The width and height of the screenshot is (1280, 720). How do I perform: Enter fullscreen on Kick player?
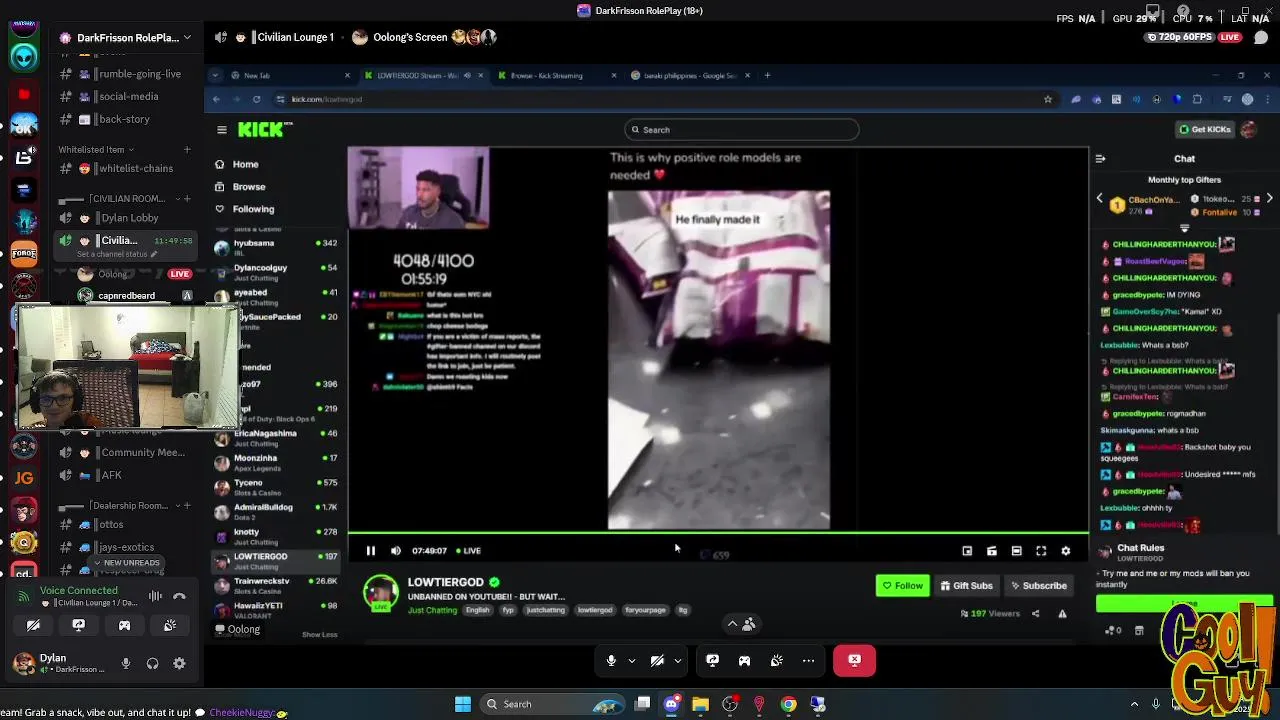(x=1041, y=551)
